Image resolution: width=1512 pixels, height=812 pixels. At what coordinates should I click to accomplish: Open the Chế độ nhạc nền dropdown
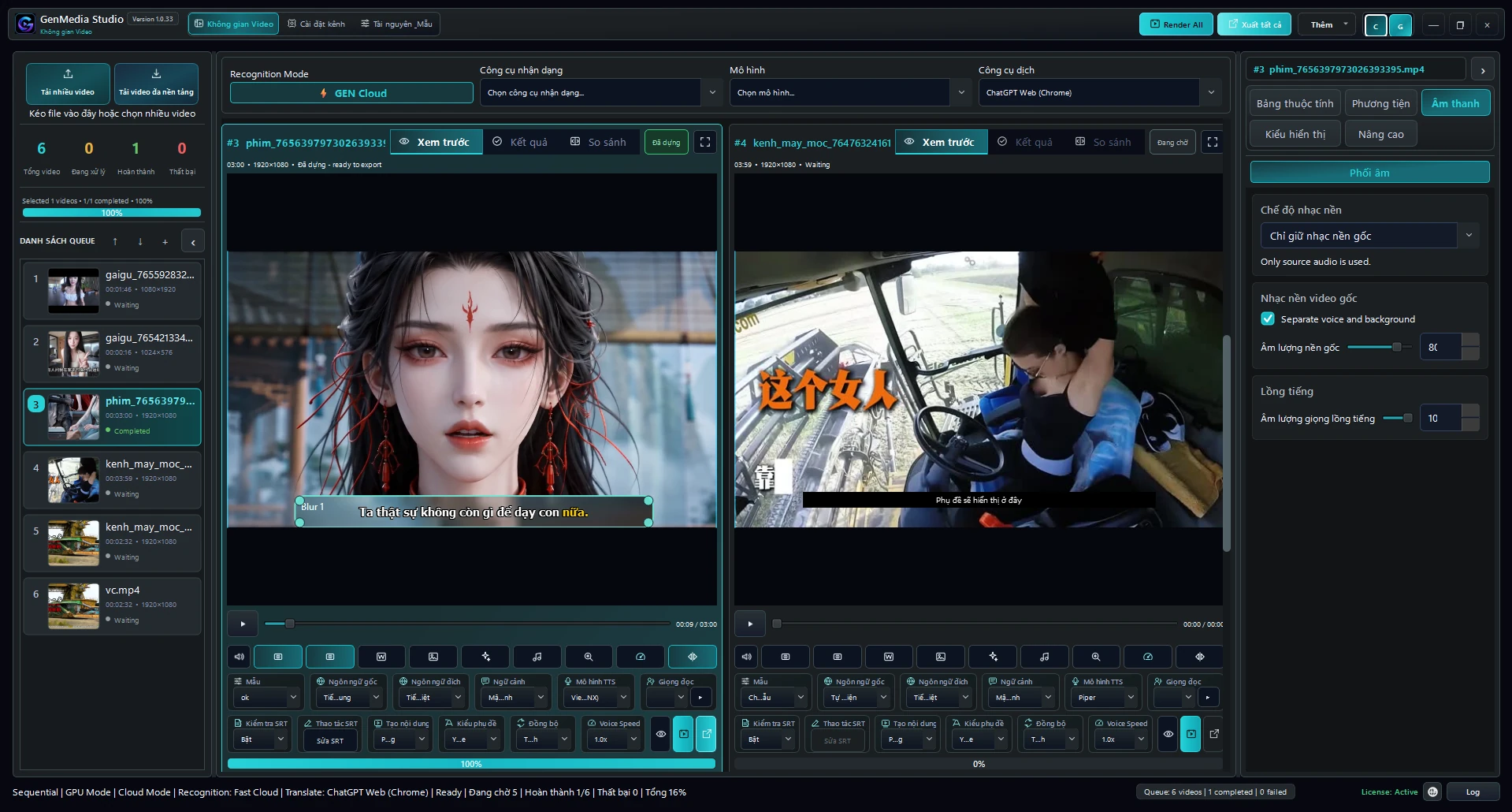[x=1369, y=236]
